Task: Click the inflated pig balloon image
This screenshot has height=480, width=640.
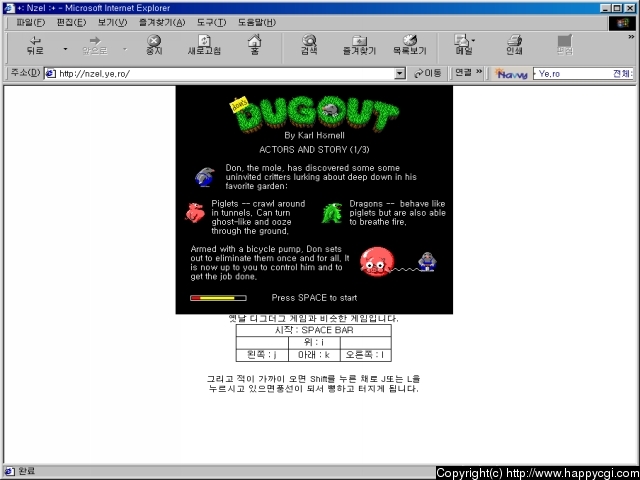Action: click(377, 262)
